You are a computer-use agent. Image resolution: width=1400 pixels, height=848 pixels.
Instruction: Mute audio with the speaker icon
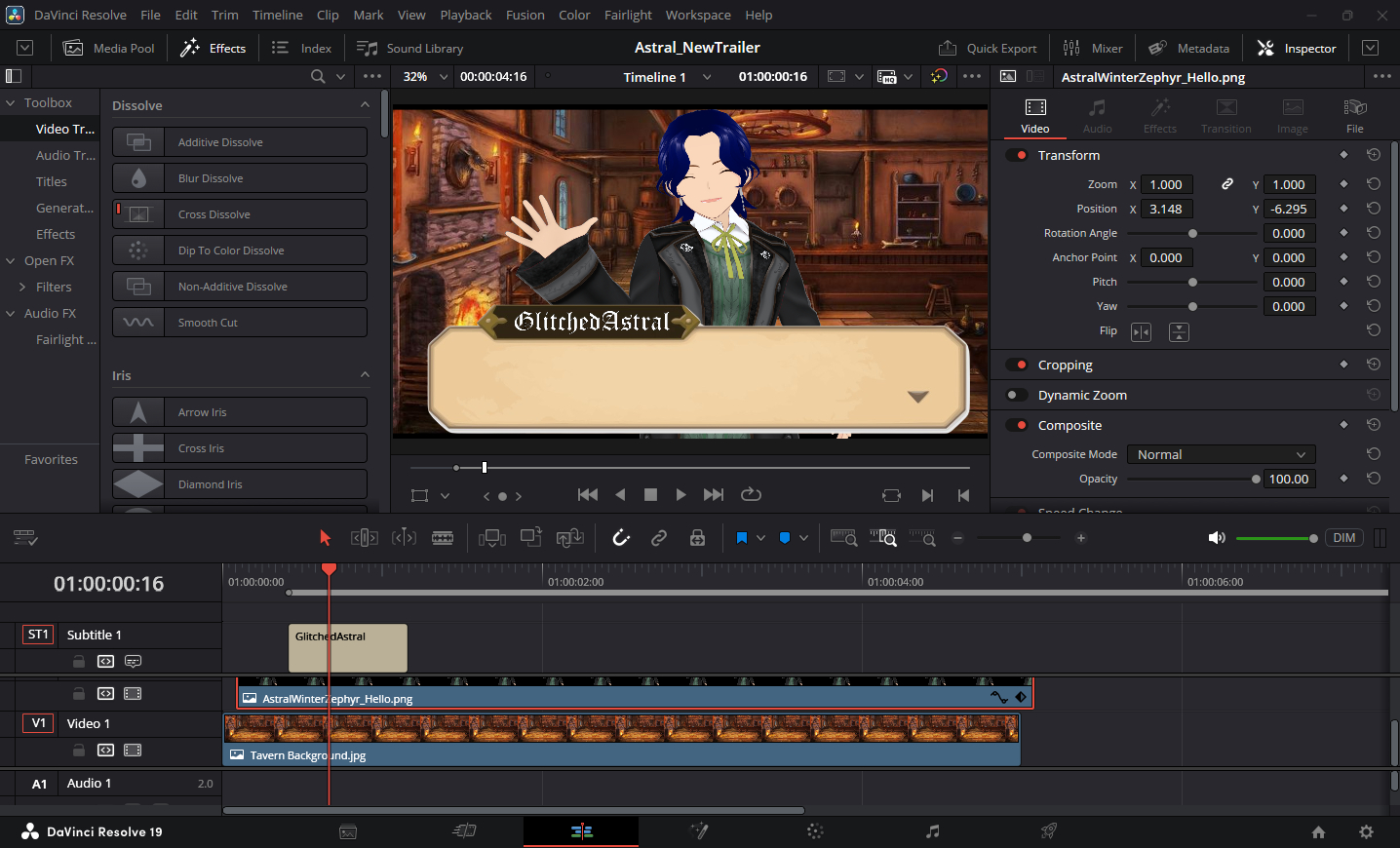pos(1217,538)
